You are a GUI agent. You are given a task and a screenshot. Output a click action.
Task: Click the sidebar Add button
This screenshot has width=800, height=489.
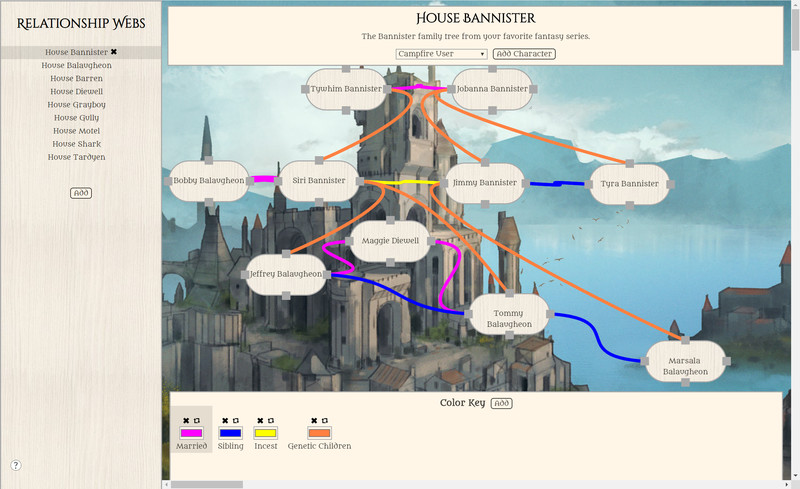pyautogui.click(x=81, y=193)
